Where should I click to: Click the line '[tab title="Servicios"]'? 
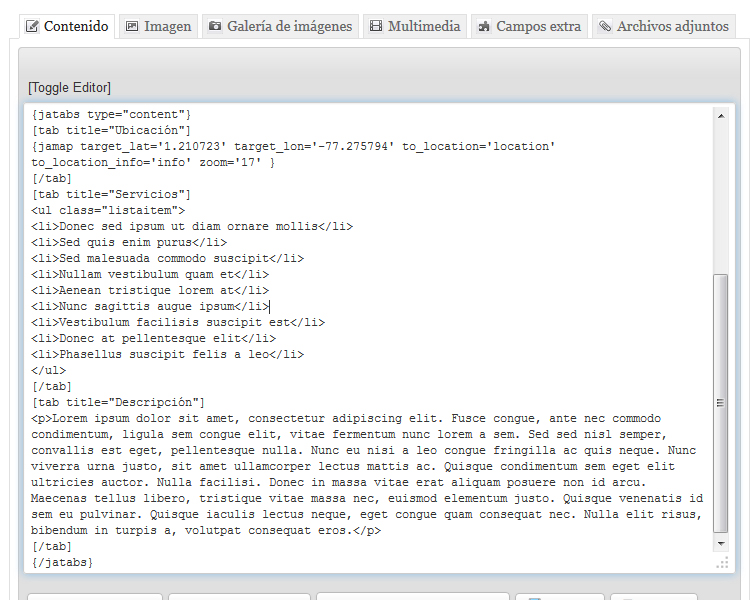pos(111,195)
